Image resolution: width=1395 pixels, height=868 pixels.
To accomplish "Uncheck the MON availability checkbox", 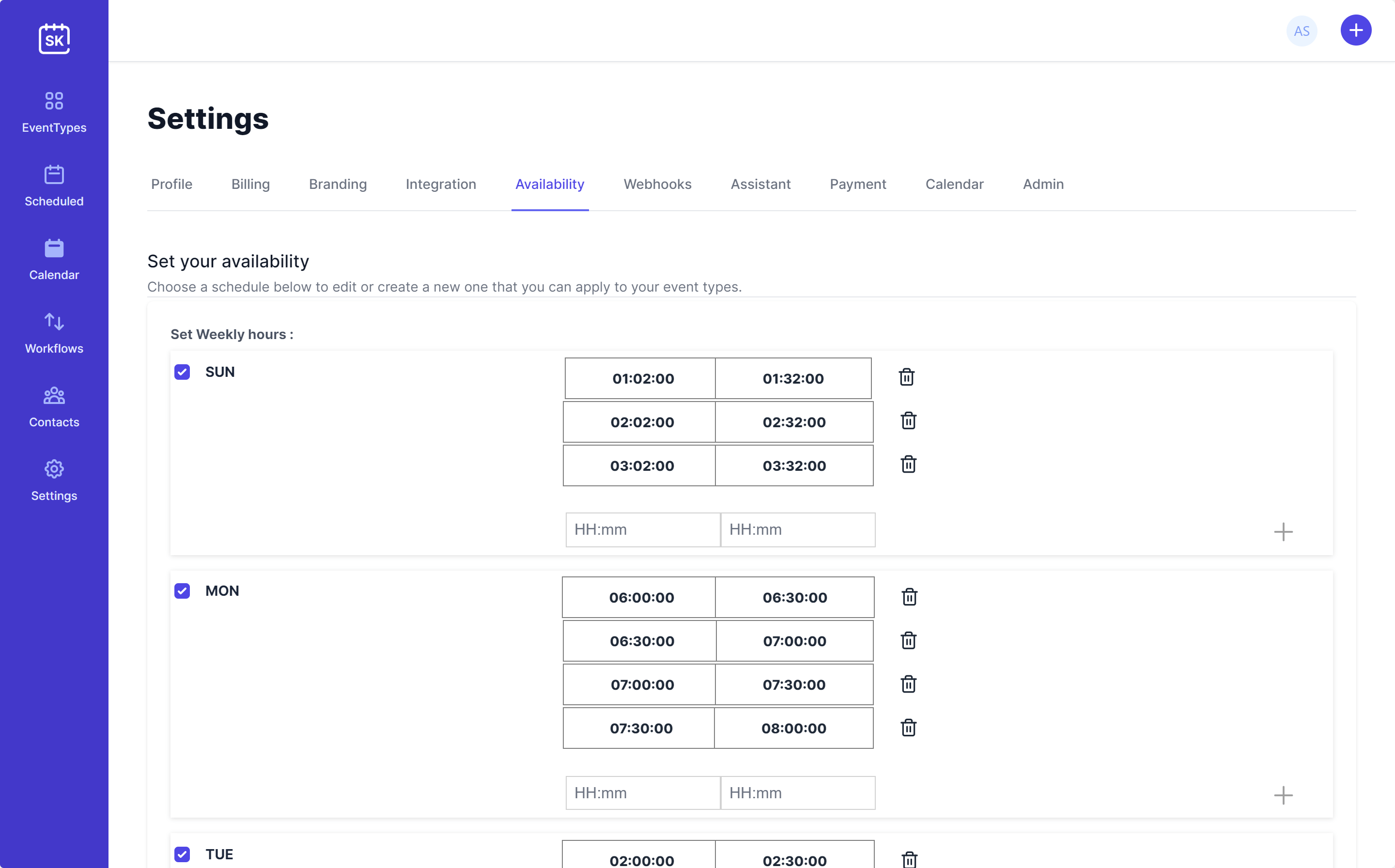I will click(182, 591).
